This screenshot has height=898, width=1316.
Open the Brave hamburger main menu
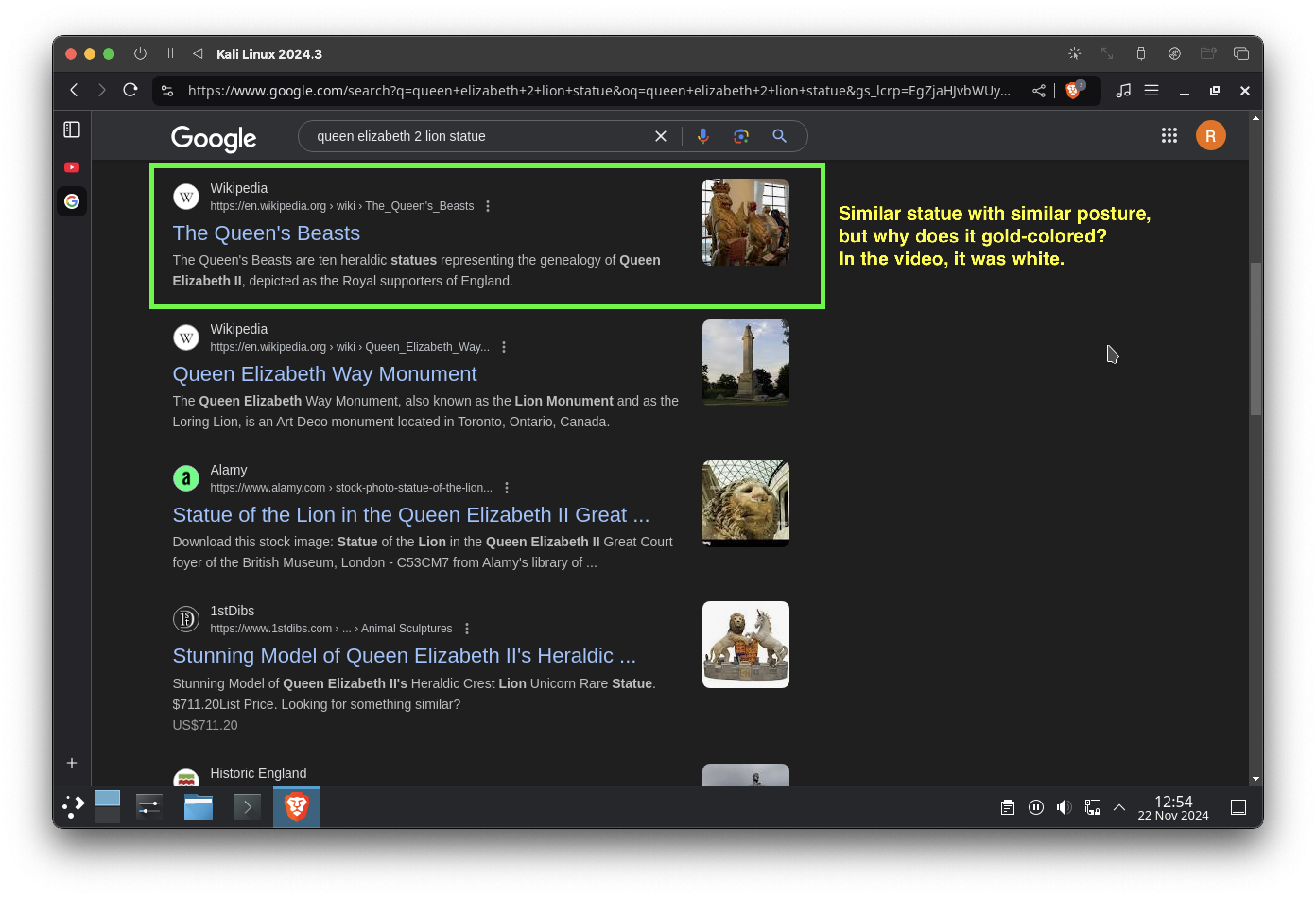click(x=1151, y=91)
